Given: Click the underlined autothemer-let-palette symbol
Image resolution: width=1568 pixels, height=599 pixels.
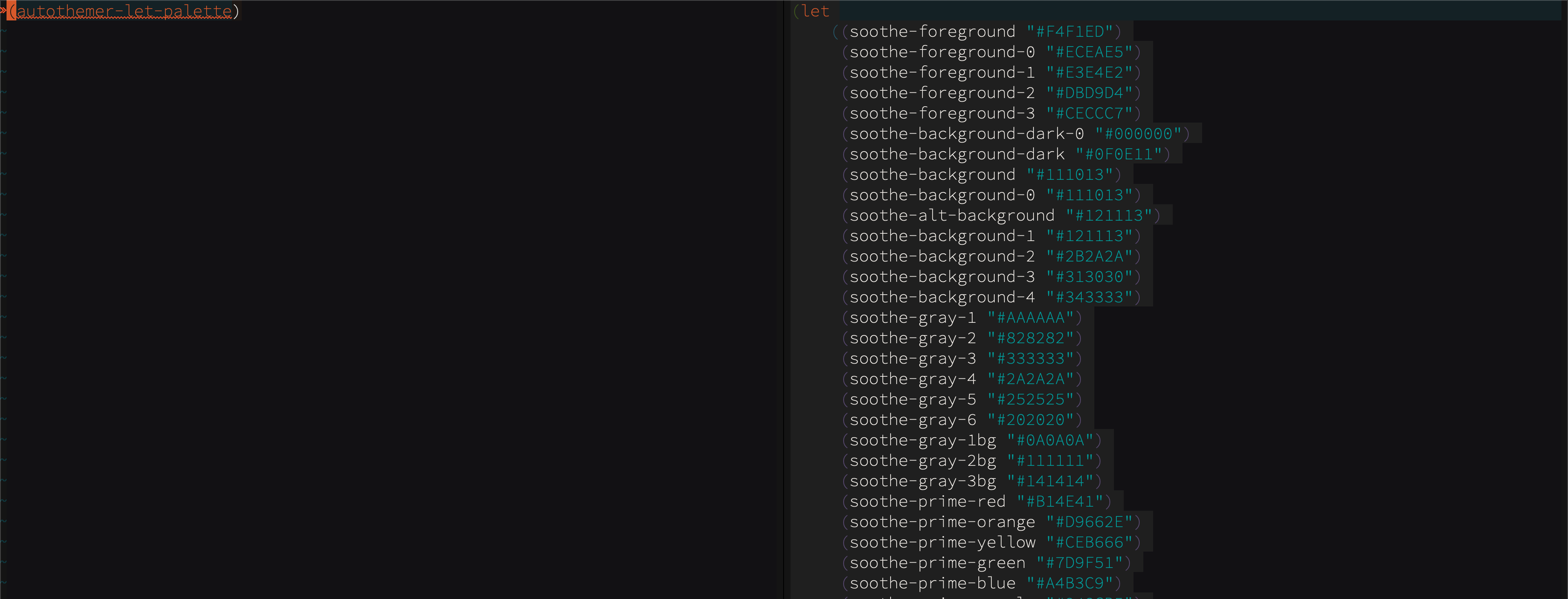Looking at the screenshot, I should pos(124,11).
